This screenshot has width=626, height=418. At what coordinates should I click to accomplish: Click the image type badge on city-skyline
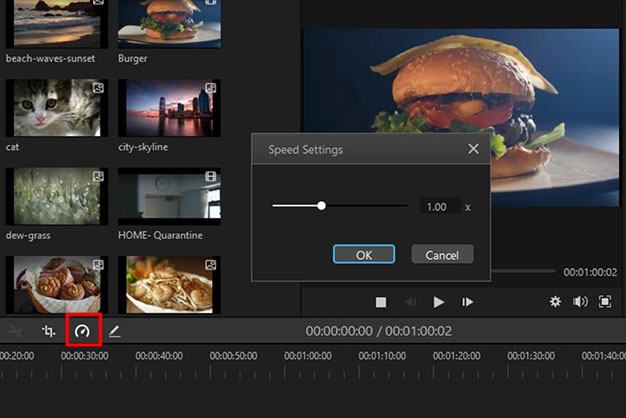[211, 88]
